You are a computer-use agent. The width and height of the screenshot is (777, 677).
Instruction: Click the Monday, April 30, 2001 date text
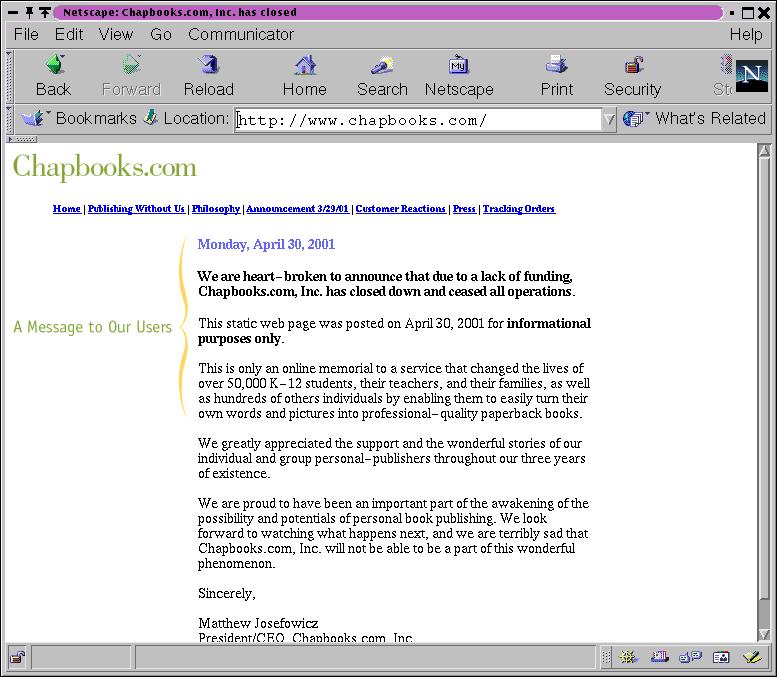[266, 244]
